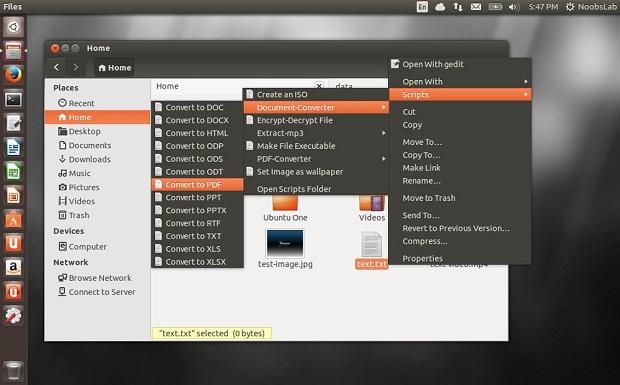
Task: Open Recent in Places sidebar
Action: point(97,103)
